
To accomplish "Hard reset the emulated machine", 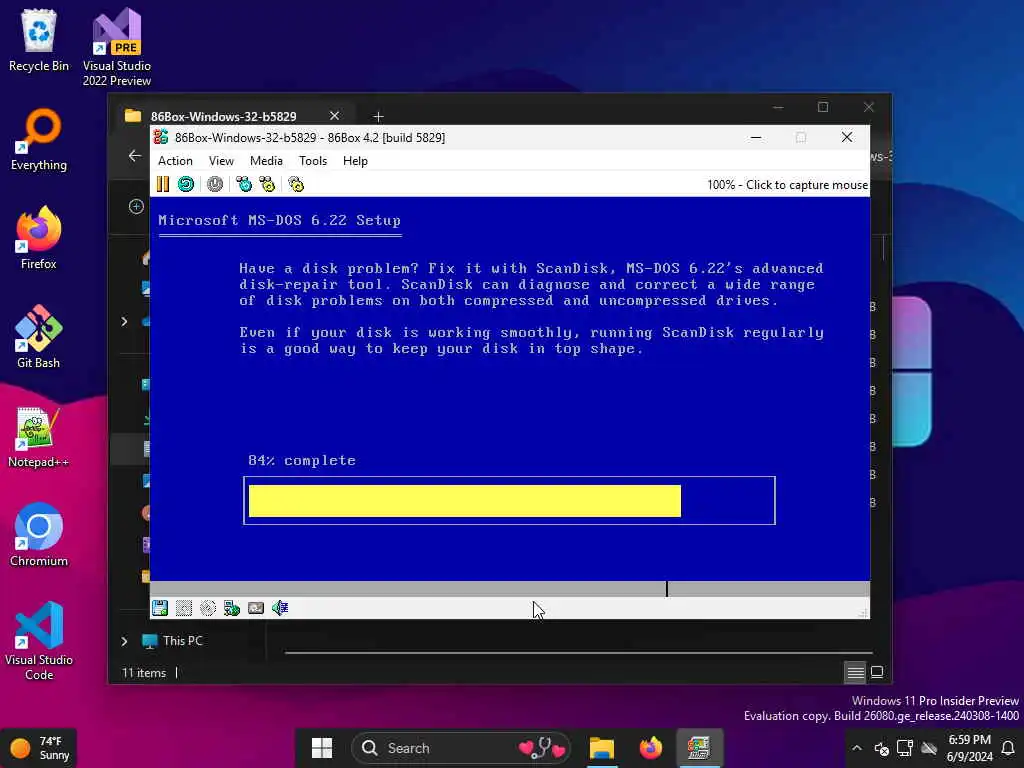I will click(x=186, y=185).
